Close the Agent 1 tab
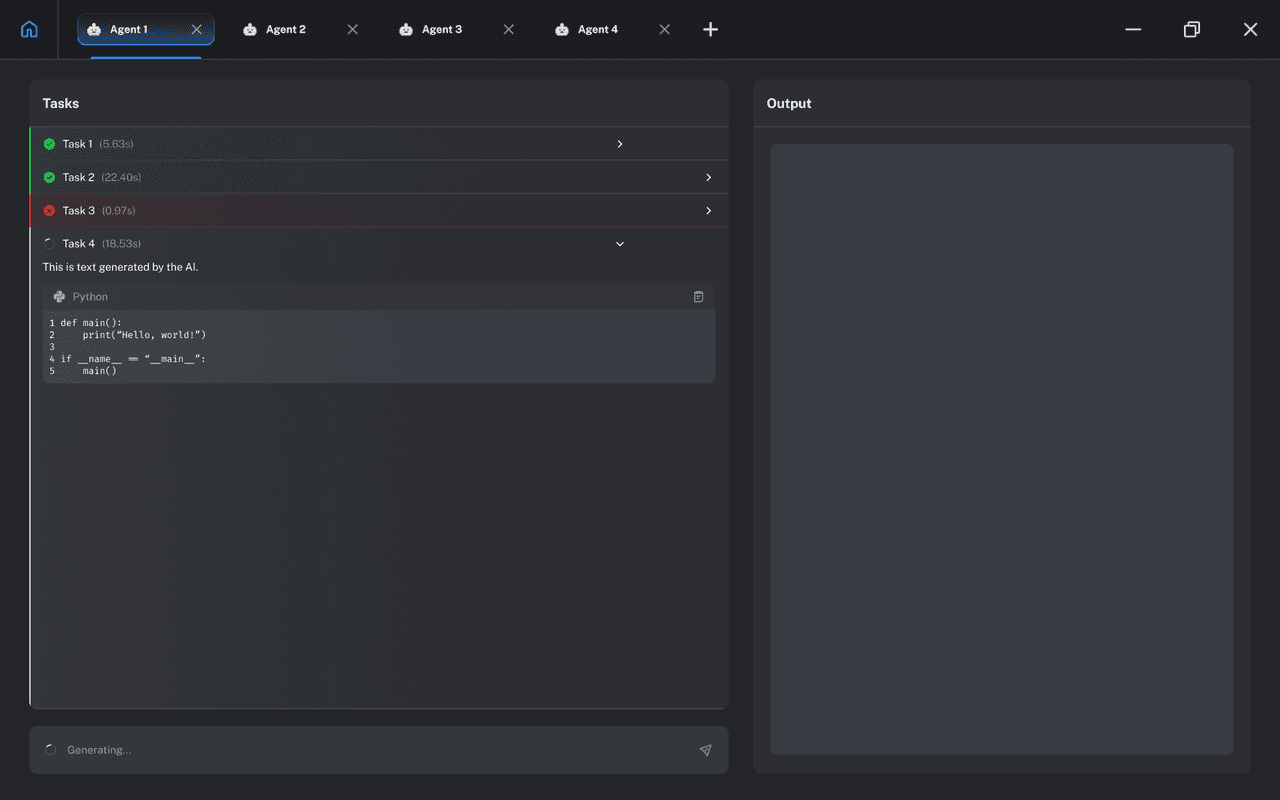Image resolution: width=1280 pixels, height=800 pixels. [196, 30]
